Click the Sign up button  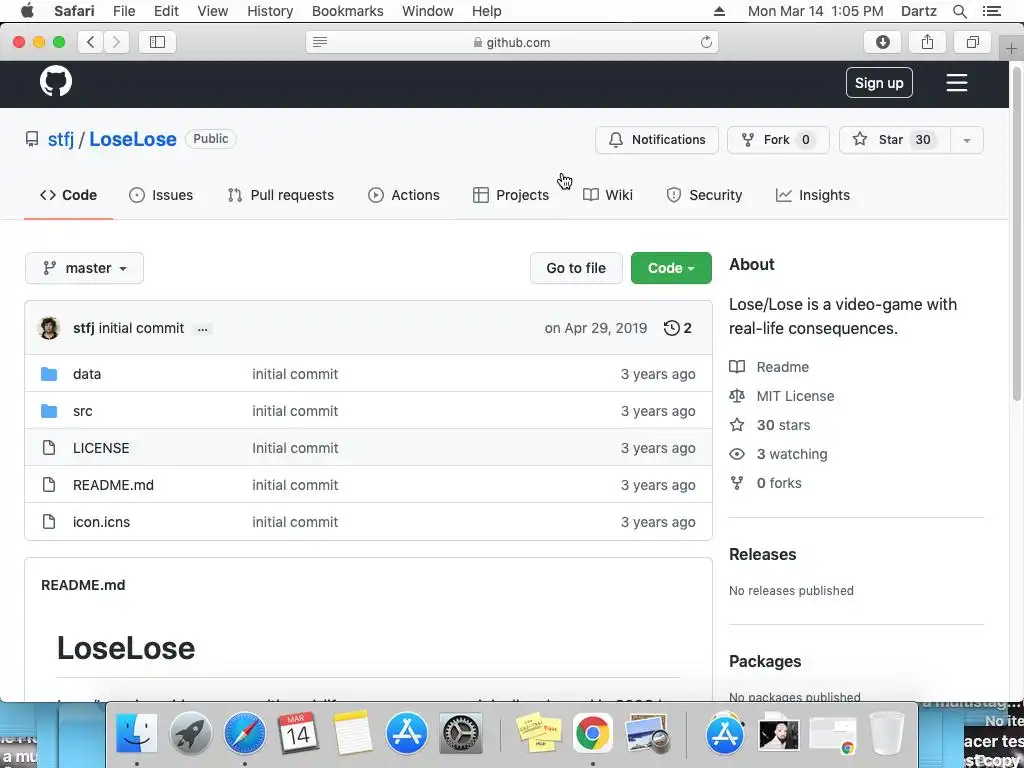click(879, 83)
